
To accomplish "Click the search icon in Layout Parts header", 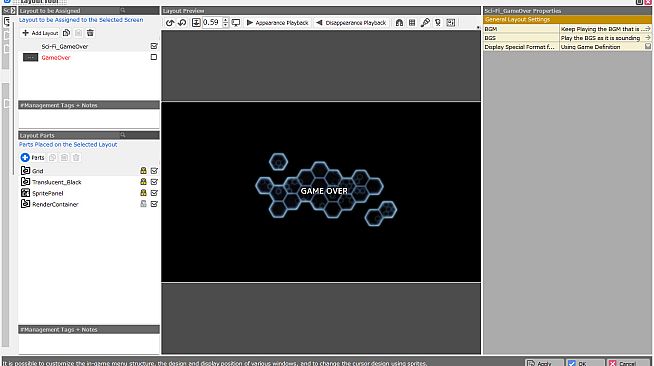I will pos(123,135).
